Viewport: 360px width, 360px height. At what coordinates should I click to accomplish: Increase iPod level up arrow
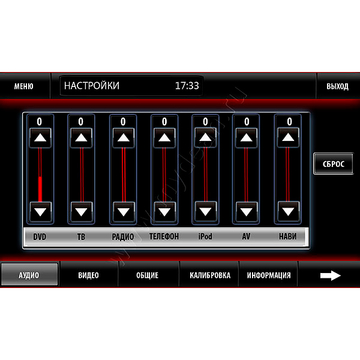[x=205, y=137]
